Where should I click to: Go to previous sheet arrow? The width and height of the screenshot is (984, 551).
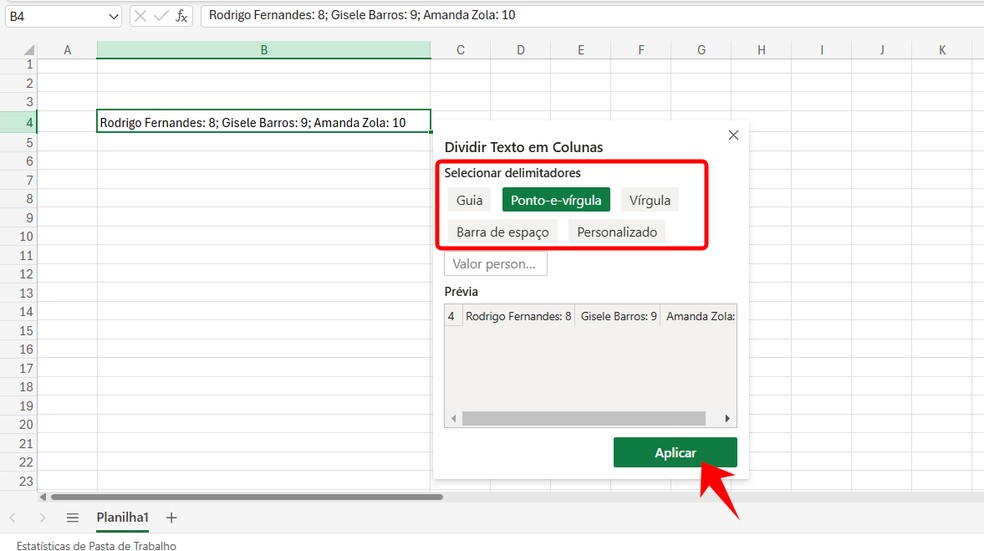click(13, 518)
